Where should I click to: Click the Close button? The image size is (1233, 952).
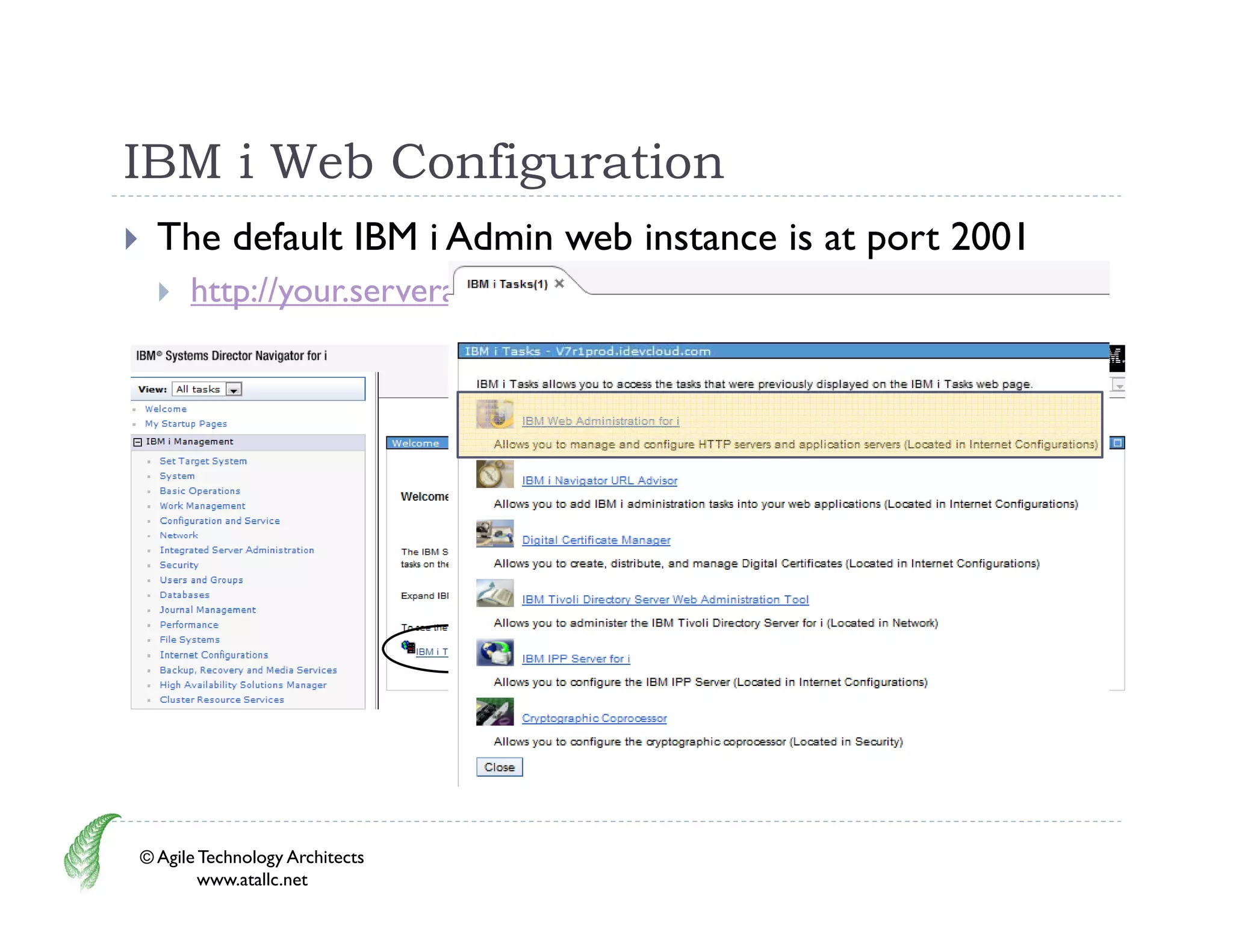click(499, 767)
